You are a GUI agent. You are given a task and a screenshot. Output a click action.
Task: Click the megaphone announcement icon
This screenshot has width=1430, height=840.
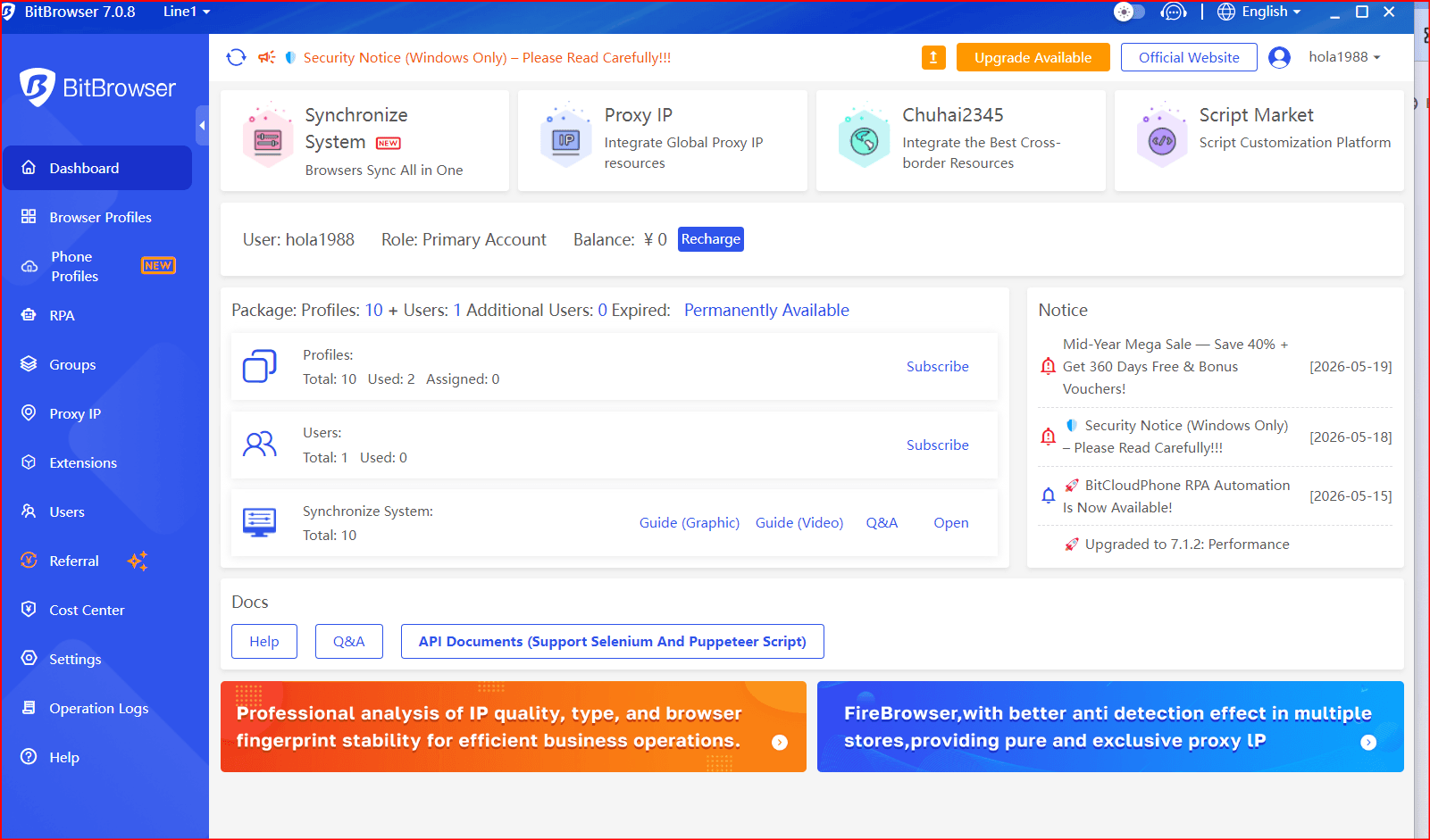(x=266, y=57)
